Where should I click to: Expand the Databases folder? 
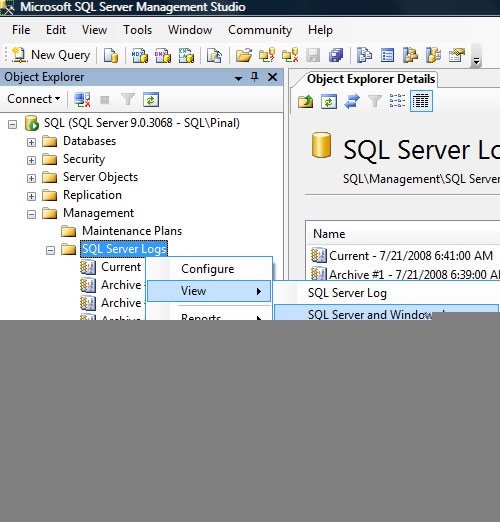point(31,142)
